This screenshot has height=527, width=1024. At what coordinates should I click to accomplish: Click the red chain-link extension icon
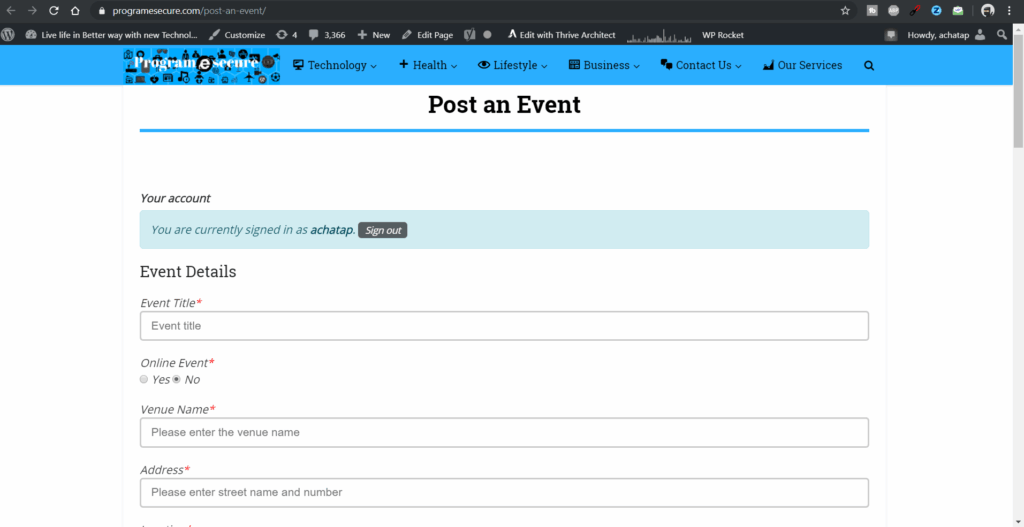point(915,10)
